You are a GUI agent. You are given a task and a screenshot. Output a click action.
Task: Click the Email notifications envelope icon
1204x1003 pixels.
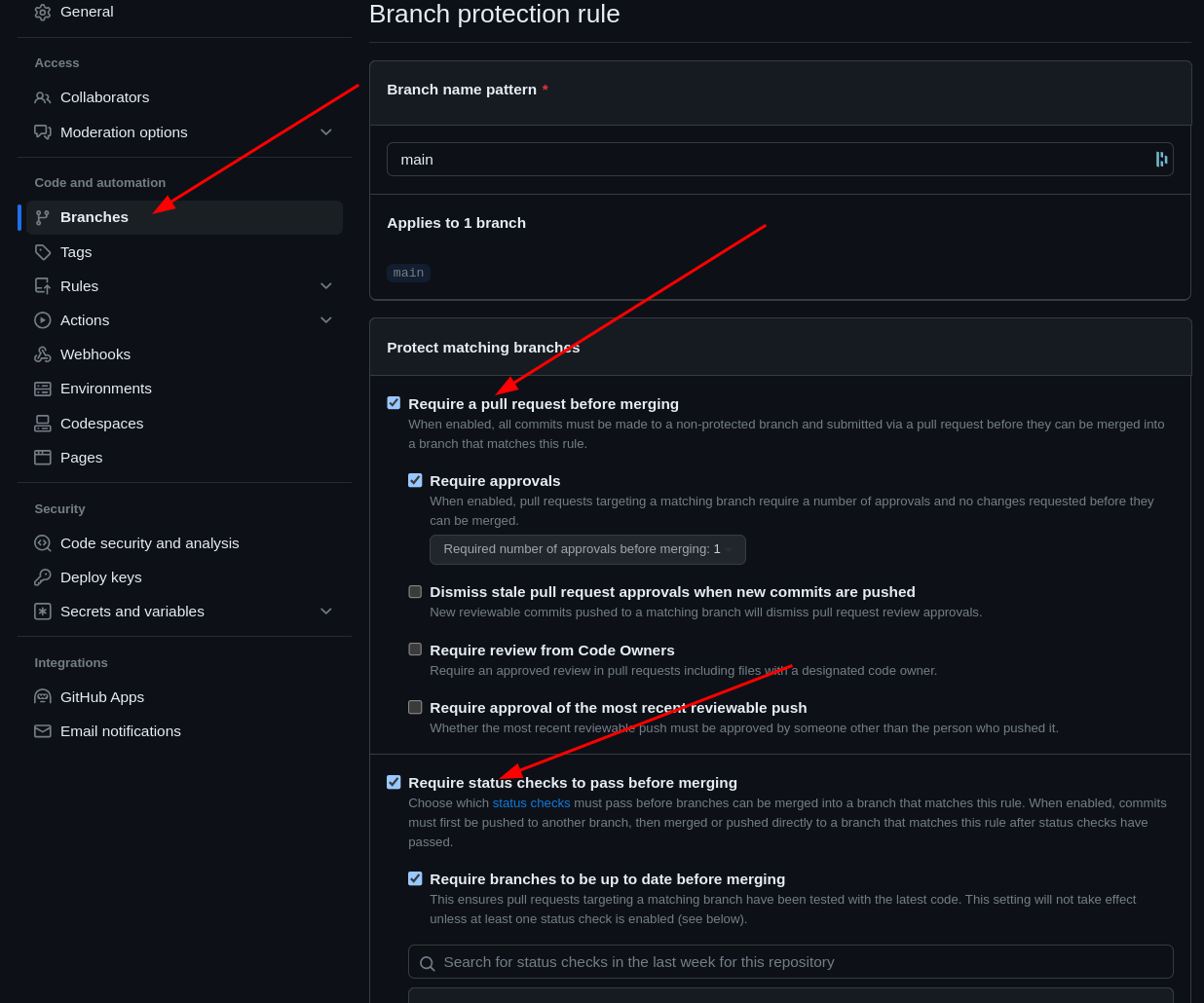(43, 731)
